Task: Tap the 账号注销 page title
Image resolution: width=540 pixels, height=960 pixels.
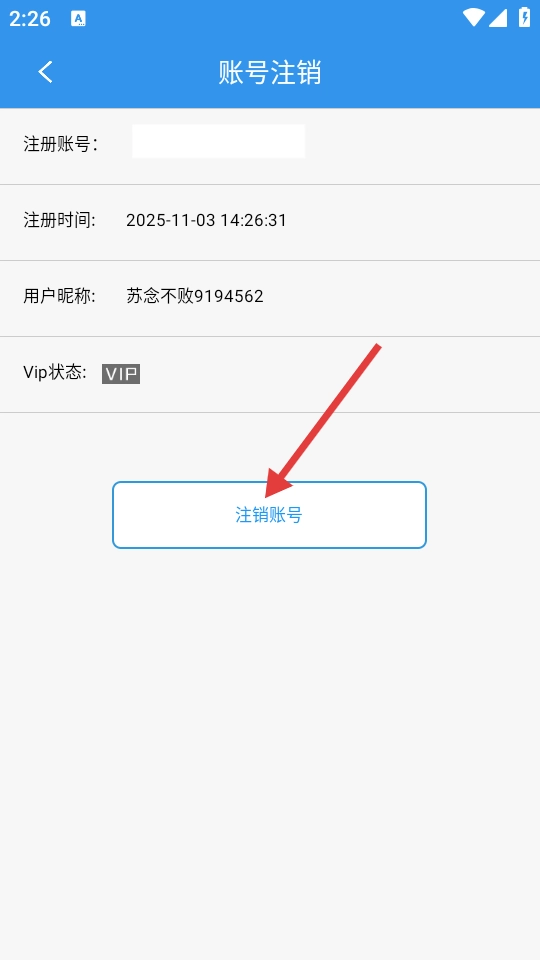Action: 269,72
